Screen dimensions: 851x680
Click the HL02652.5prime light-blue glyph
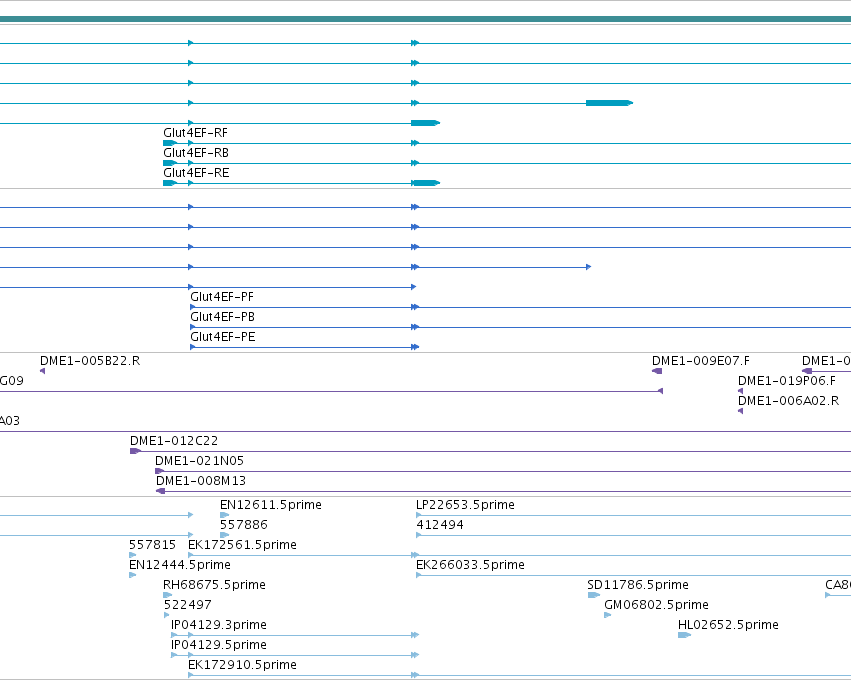coord(684,635)
